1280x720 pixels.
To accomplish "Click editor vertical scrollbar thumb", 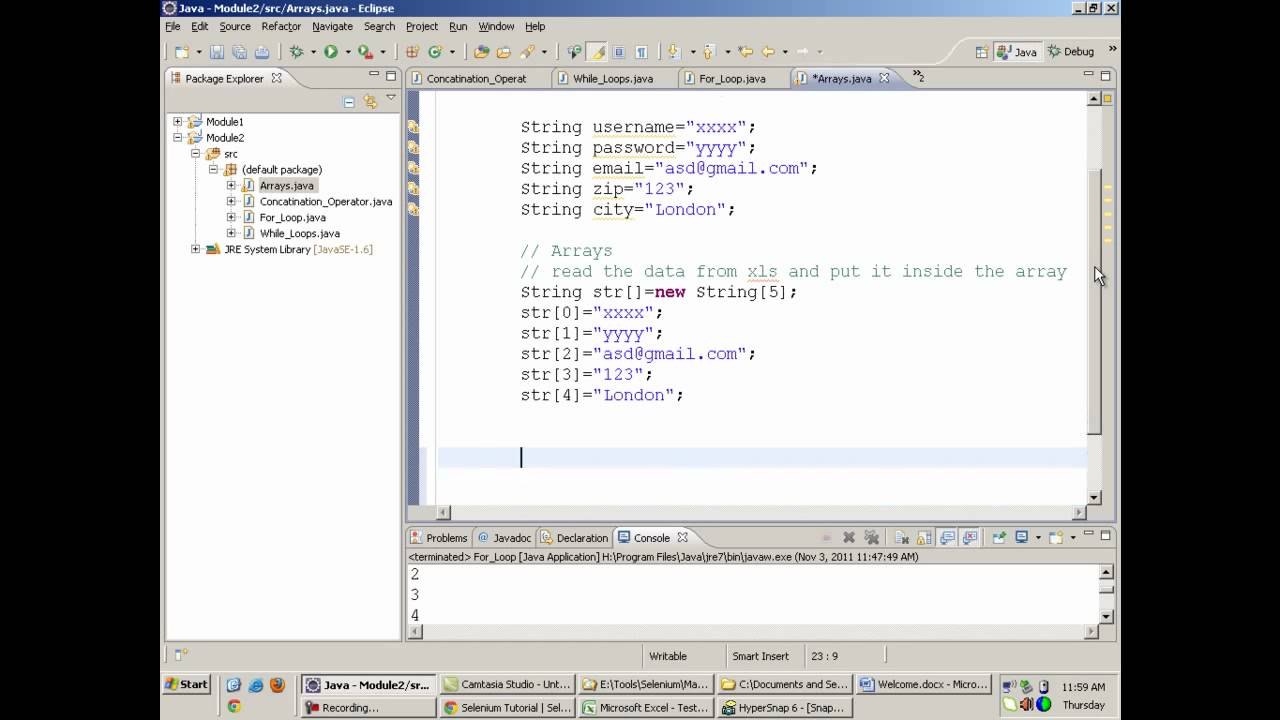I will coord(1094,301).
